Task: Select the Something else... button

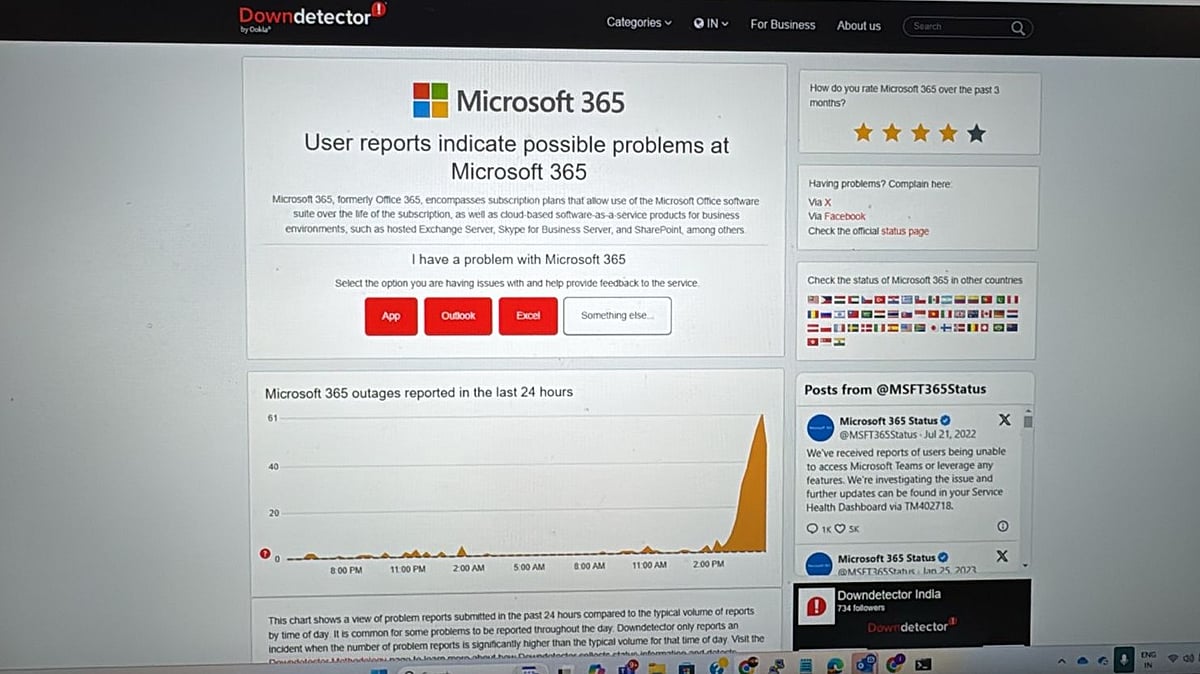Action: [617, 316]
